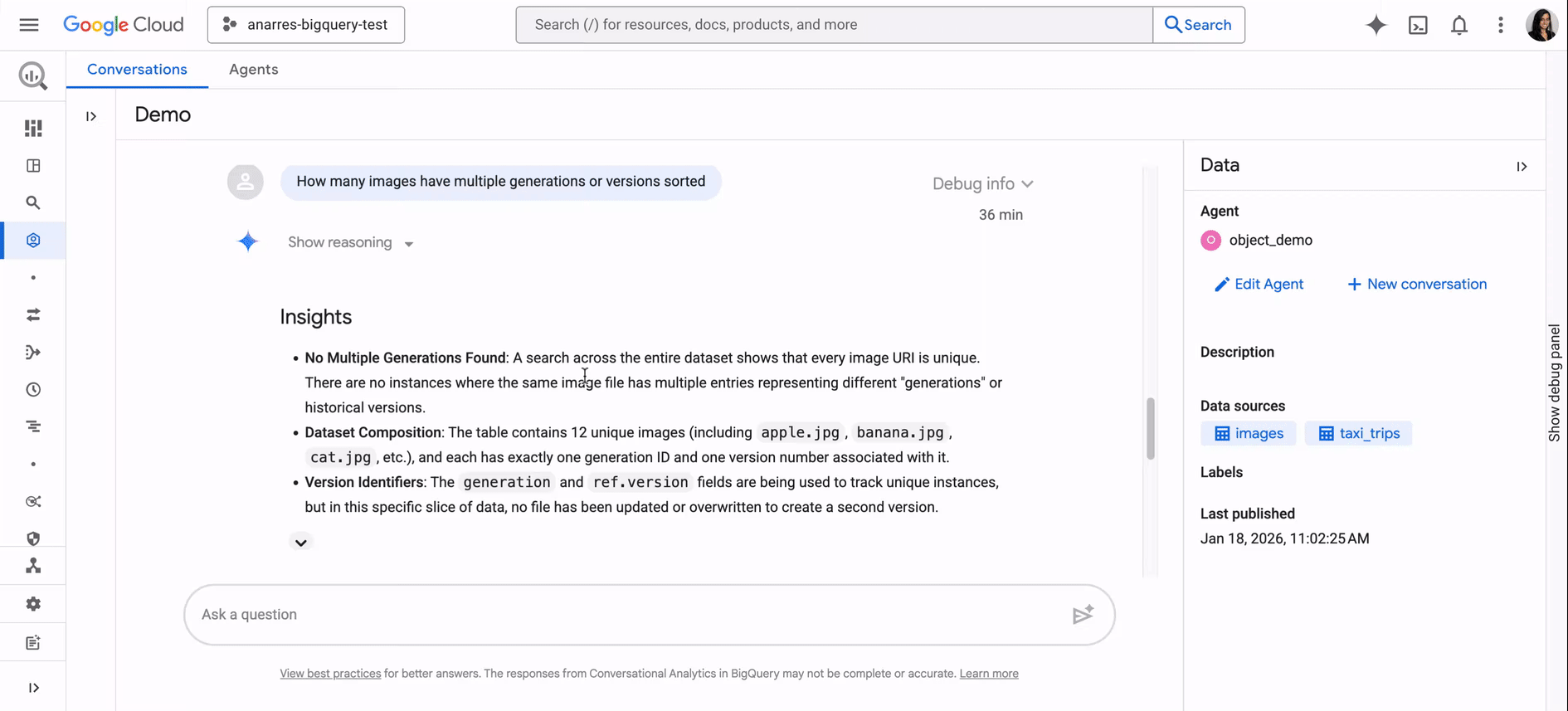This screenshot has width=1568, height=711.
Task: Collapse the conversation list panel arrow
Action: tap(90, 116)
